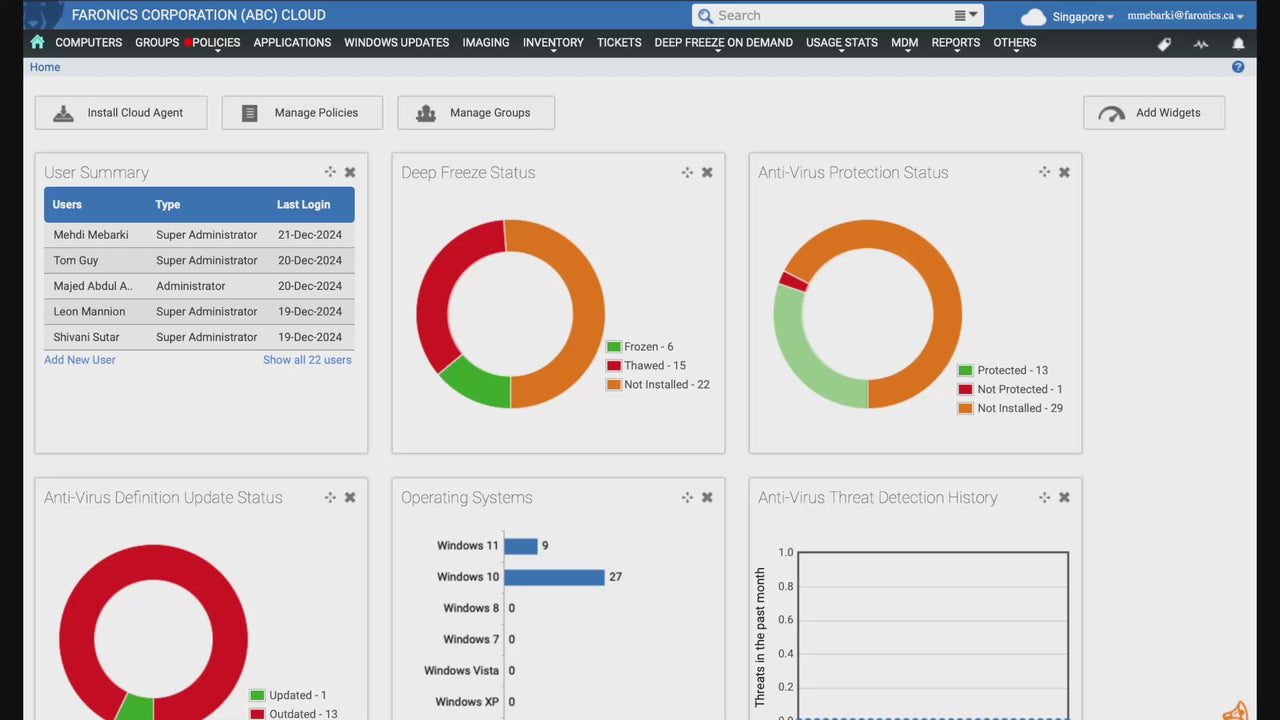Click the tag icon in navigation bar

click(1164, 44)
